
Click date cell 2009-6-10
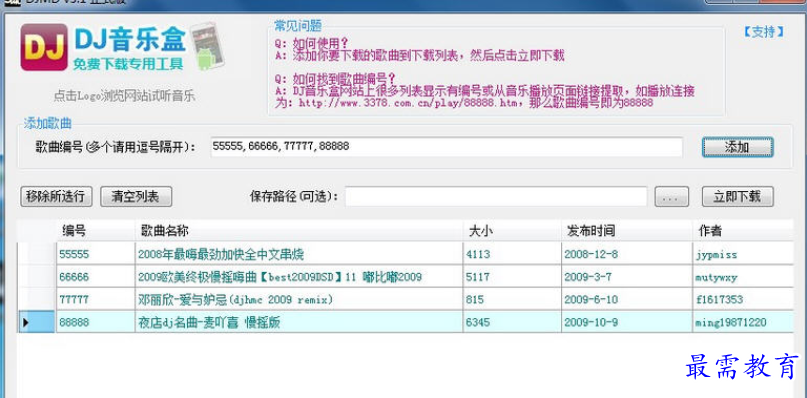pos(627,299)
